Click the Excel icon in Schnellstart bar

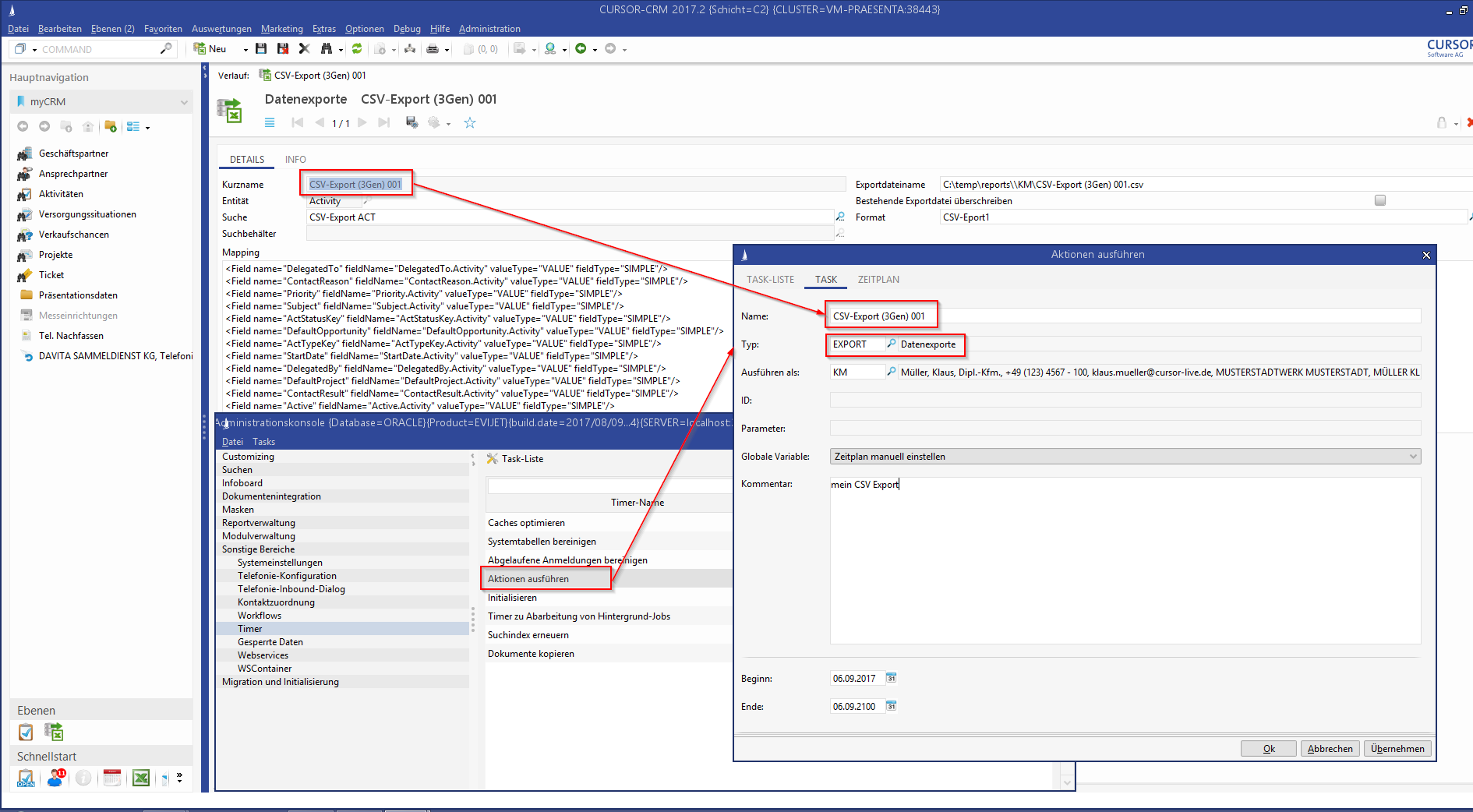tap(141, 777)
